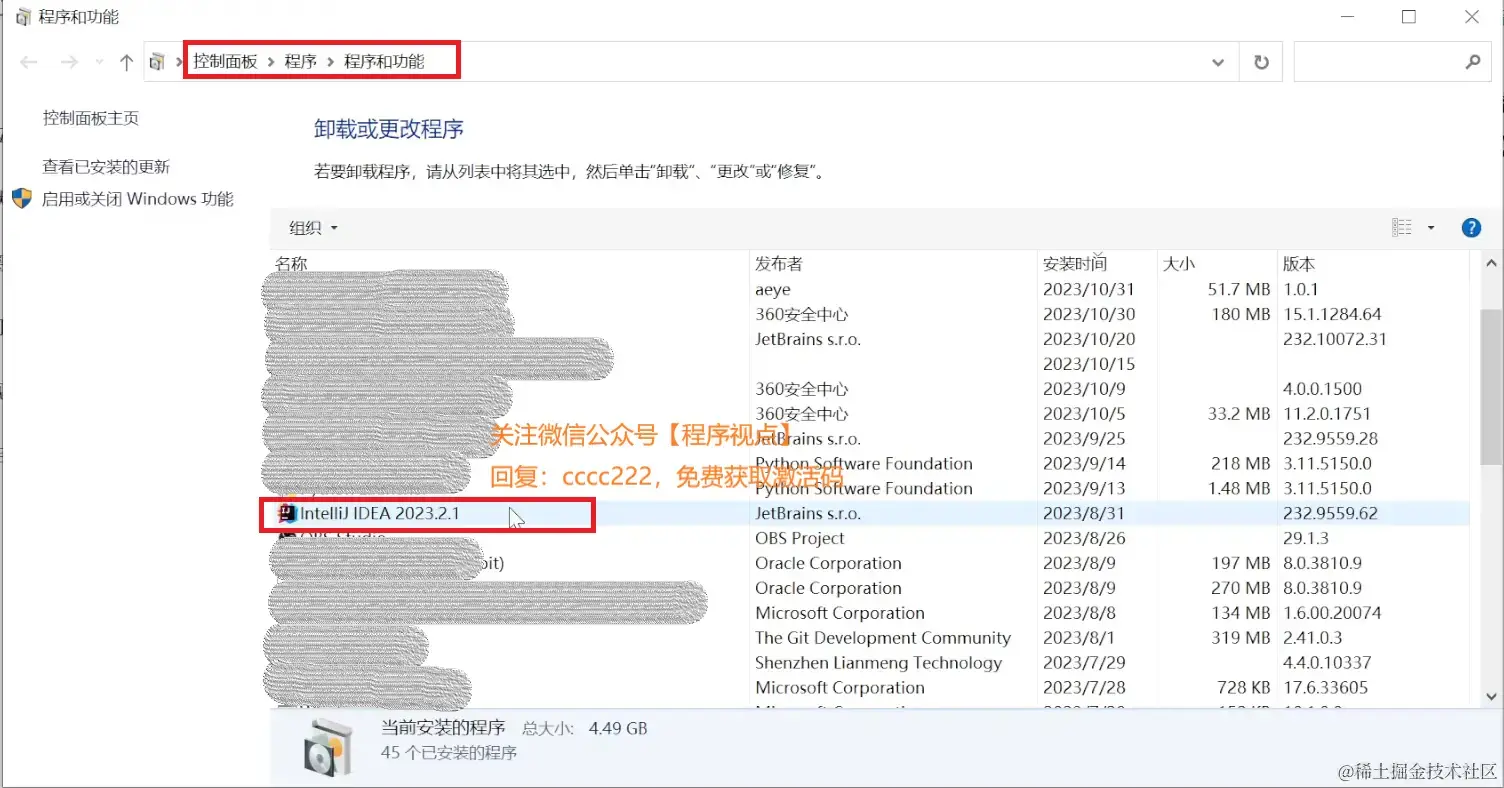Viewport: 1504px width, 788px height.
Task: Expand the chevron after 控制面板 breadcrumb
Action: (x=271, y=62)
